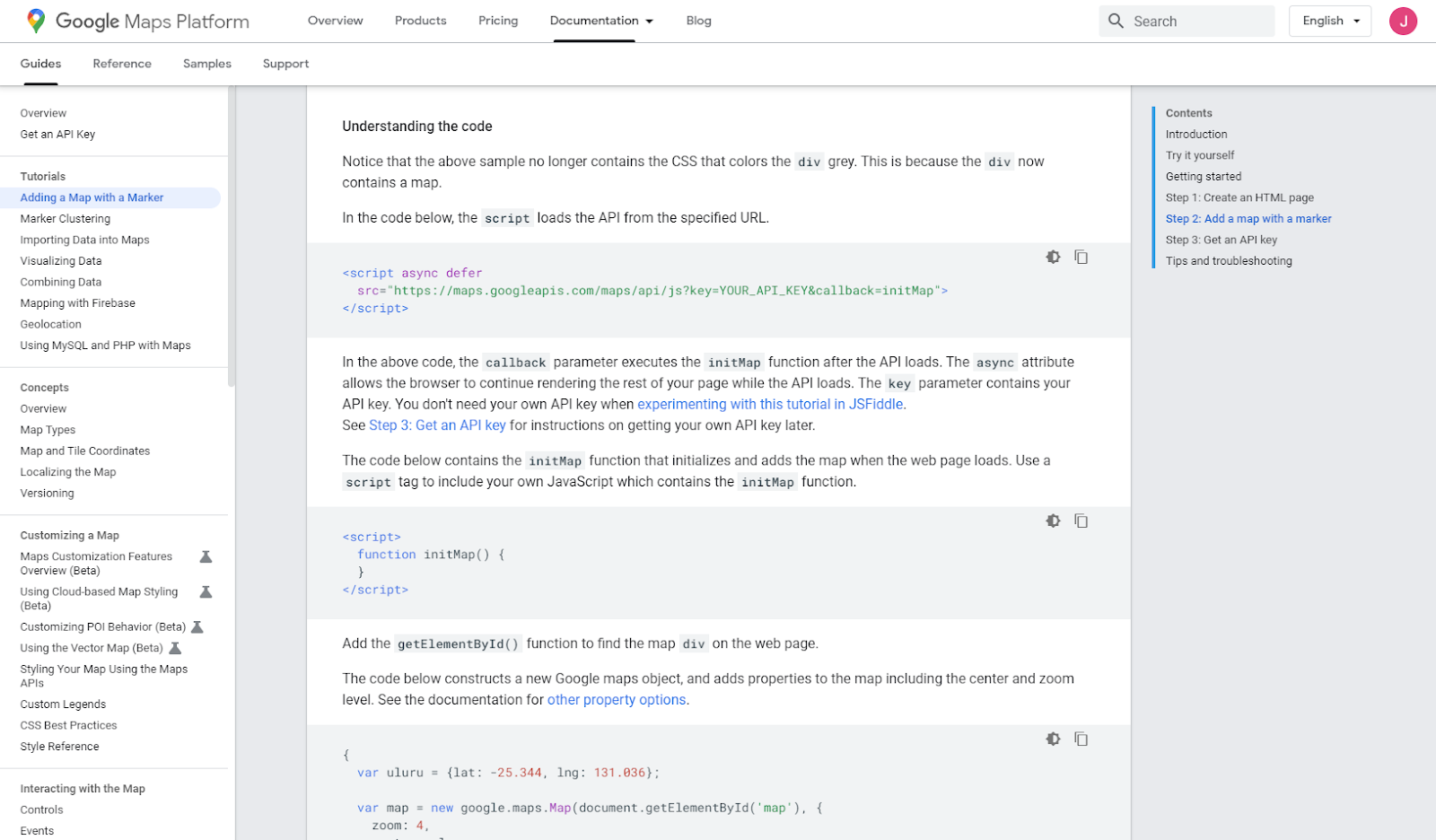Open the English language selector

tap(1329, 20)
